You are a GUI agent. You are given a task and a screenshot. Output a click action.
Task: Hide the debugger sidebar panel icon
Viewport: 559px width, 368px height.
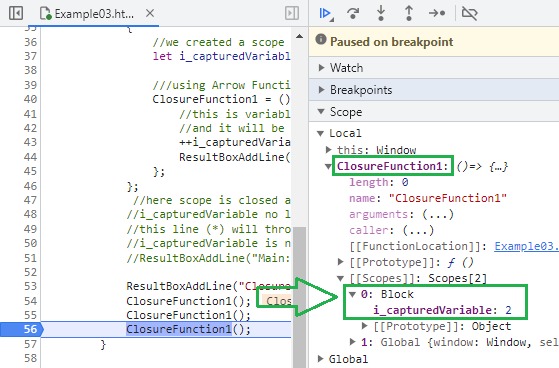(292, 14)
